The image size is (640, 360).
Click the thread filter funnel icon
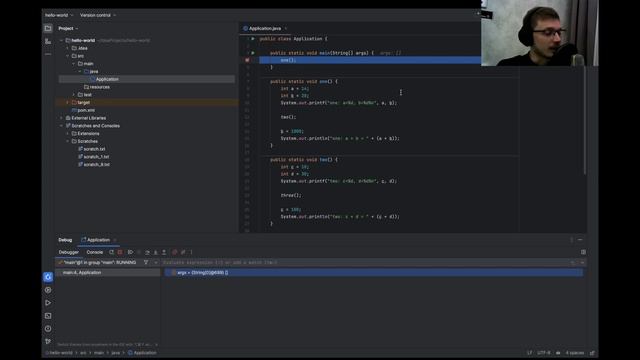coord(146,262)
